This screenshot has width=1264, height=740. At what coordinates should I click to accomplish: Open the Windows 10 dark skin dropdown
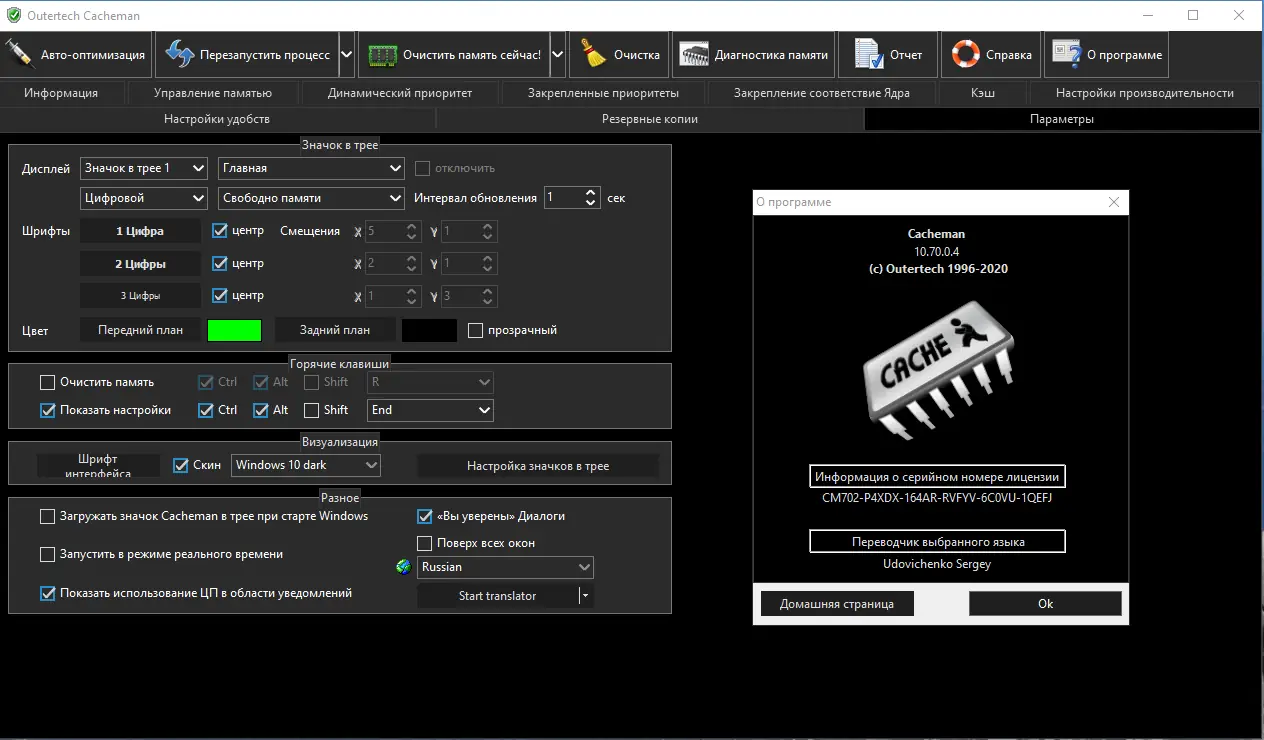click(x=306, y=465)
